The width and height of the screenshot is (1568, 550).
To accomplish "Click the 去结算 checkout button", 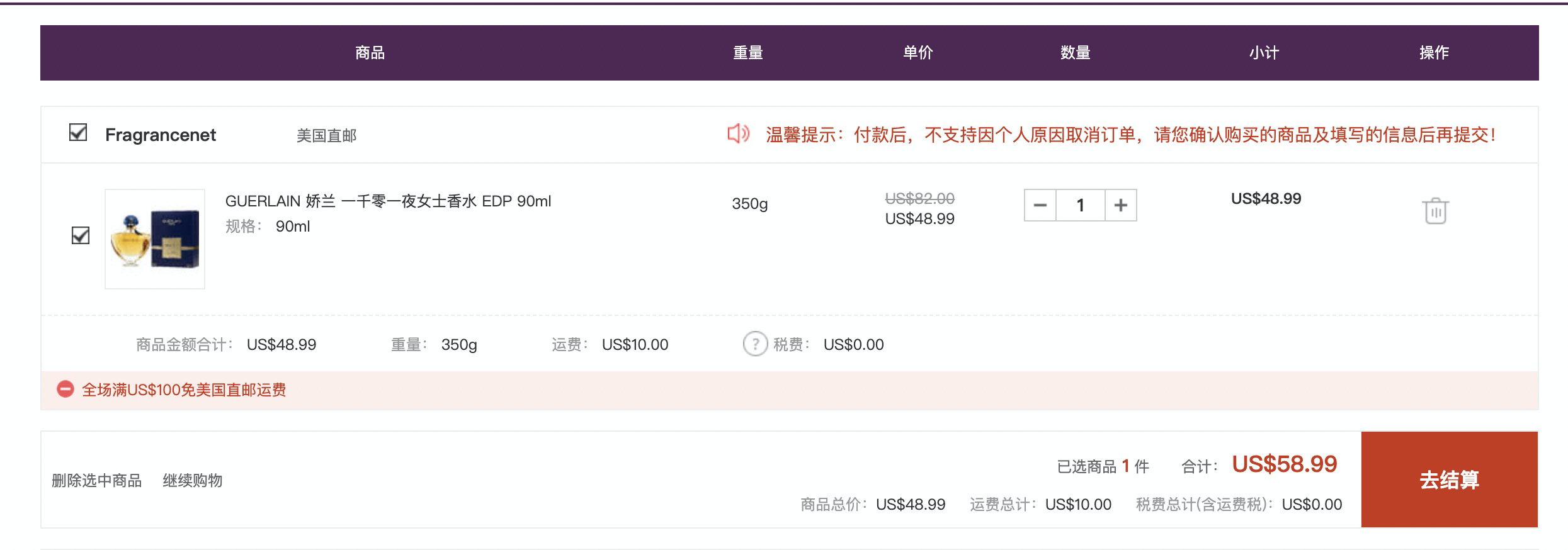I will click(x=1450, y=480).
